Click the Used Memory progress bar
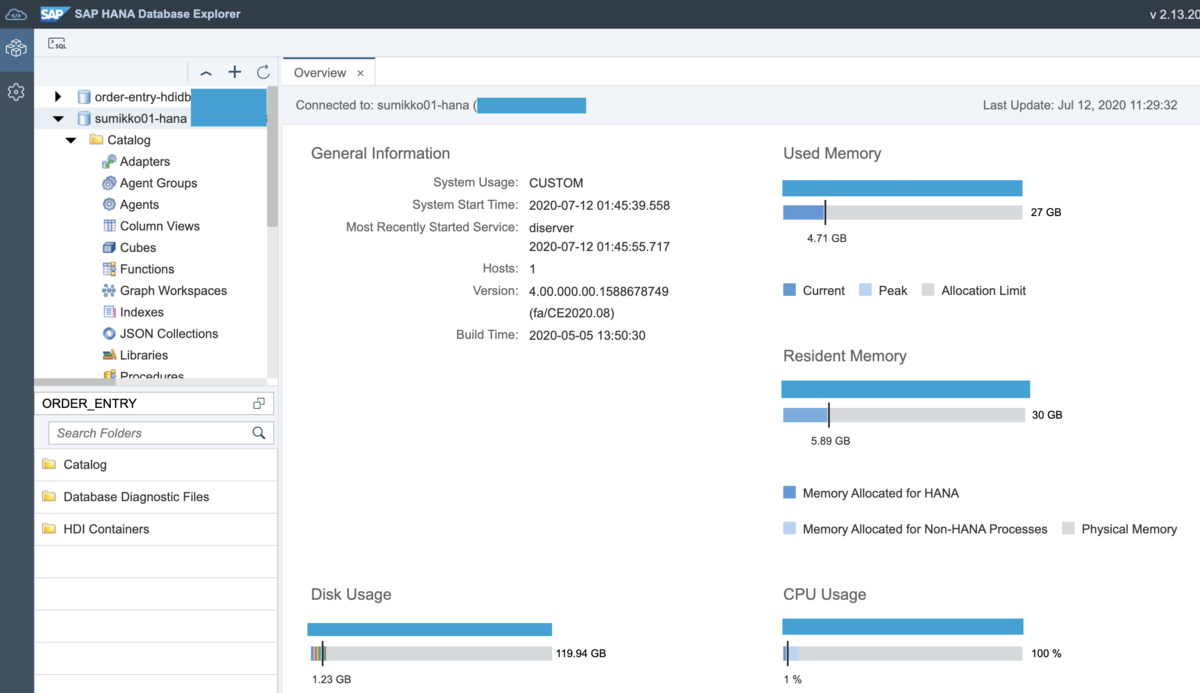Screen dimensions: 1200x693 [x=902, y=212]
